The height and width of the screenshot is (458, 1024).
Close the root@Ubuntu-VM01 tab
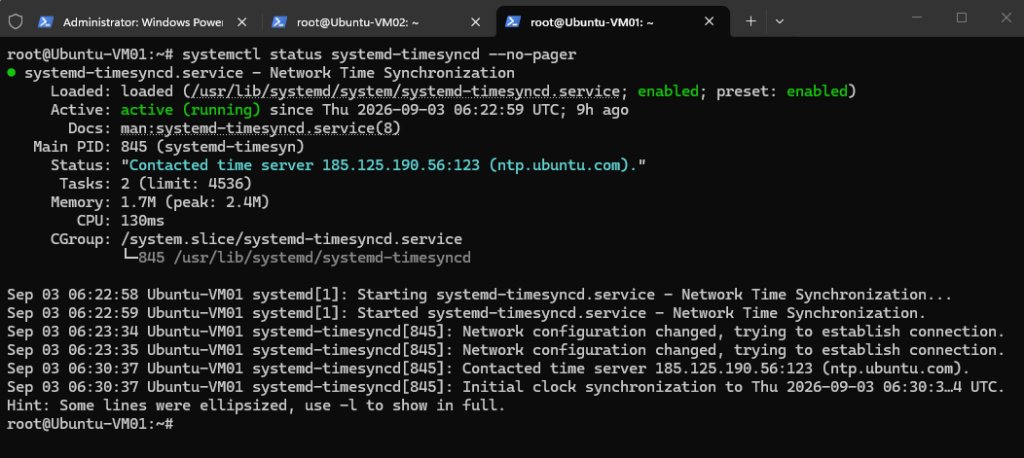tap(710, 22)
